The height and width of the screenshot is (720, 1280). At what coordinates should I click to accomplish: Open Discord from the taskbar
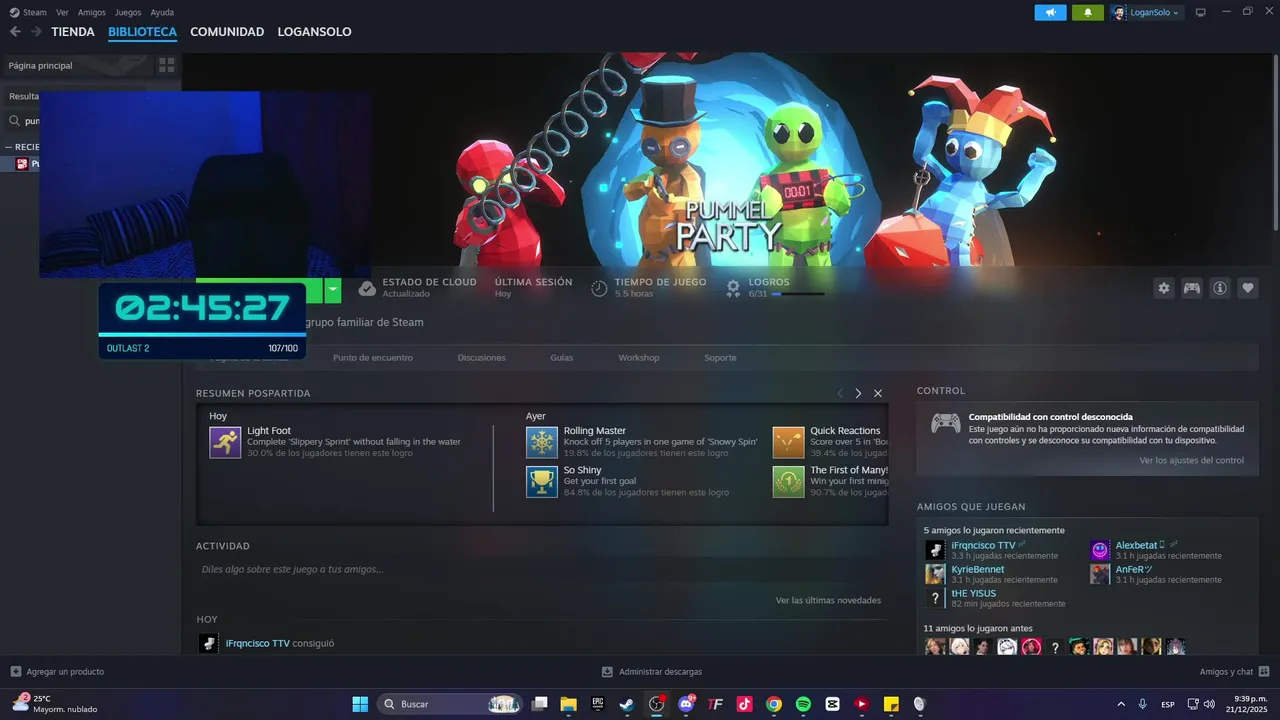click(686, 704)
